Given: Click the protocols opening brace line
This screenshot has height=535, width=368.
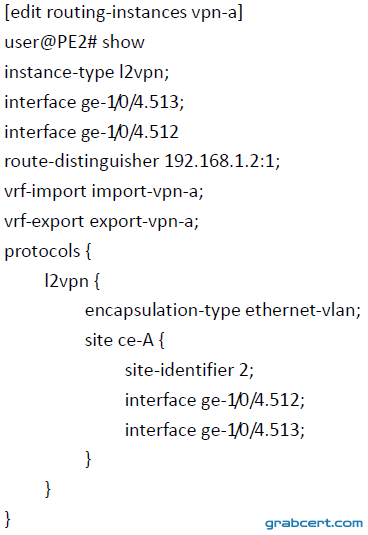Looking at the screenshot, I should coord(48,251).
